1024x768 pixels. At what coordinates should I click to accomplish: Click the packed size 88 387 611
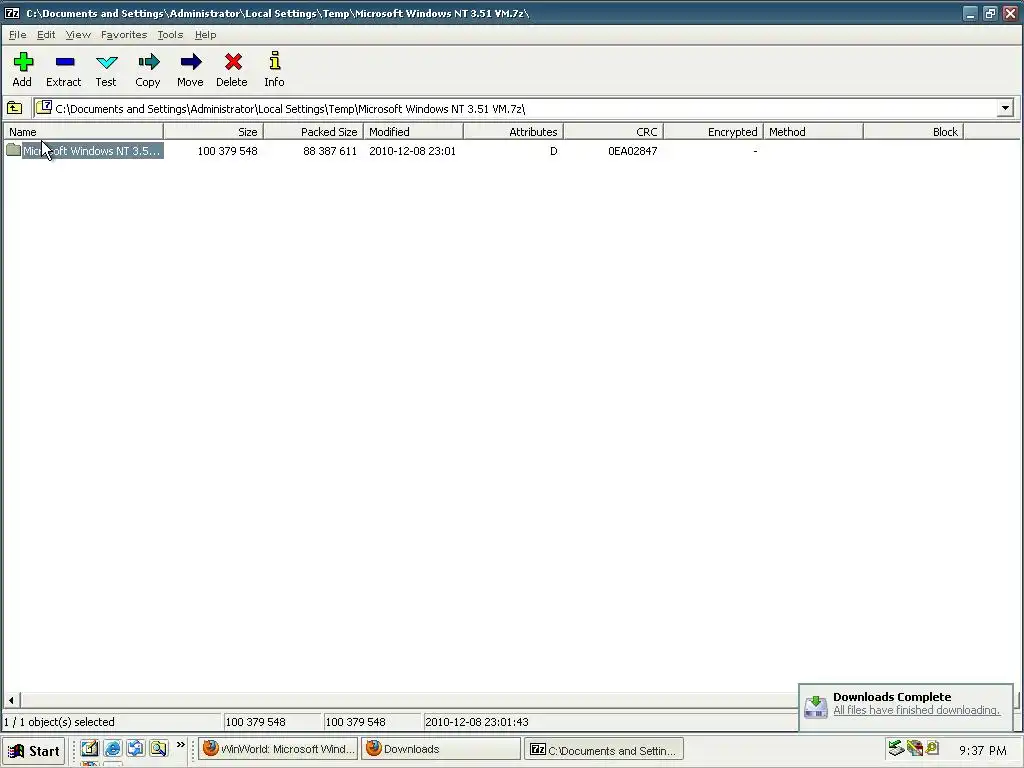pos(330,151)
